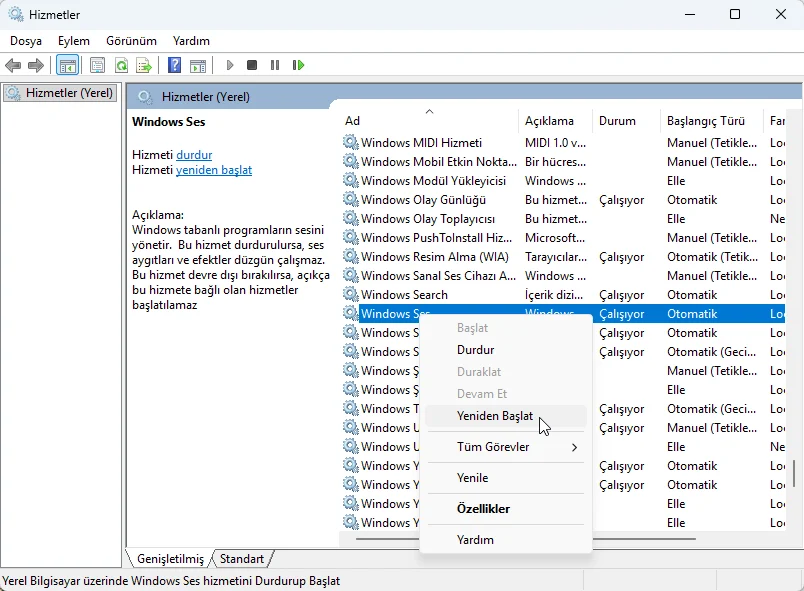This screenshot has height=591, width=804.
Task: Click the blue Help question mark icon
Action: click(174, 65)
